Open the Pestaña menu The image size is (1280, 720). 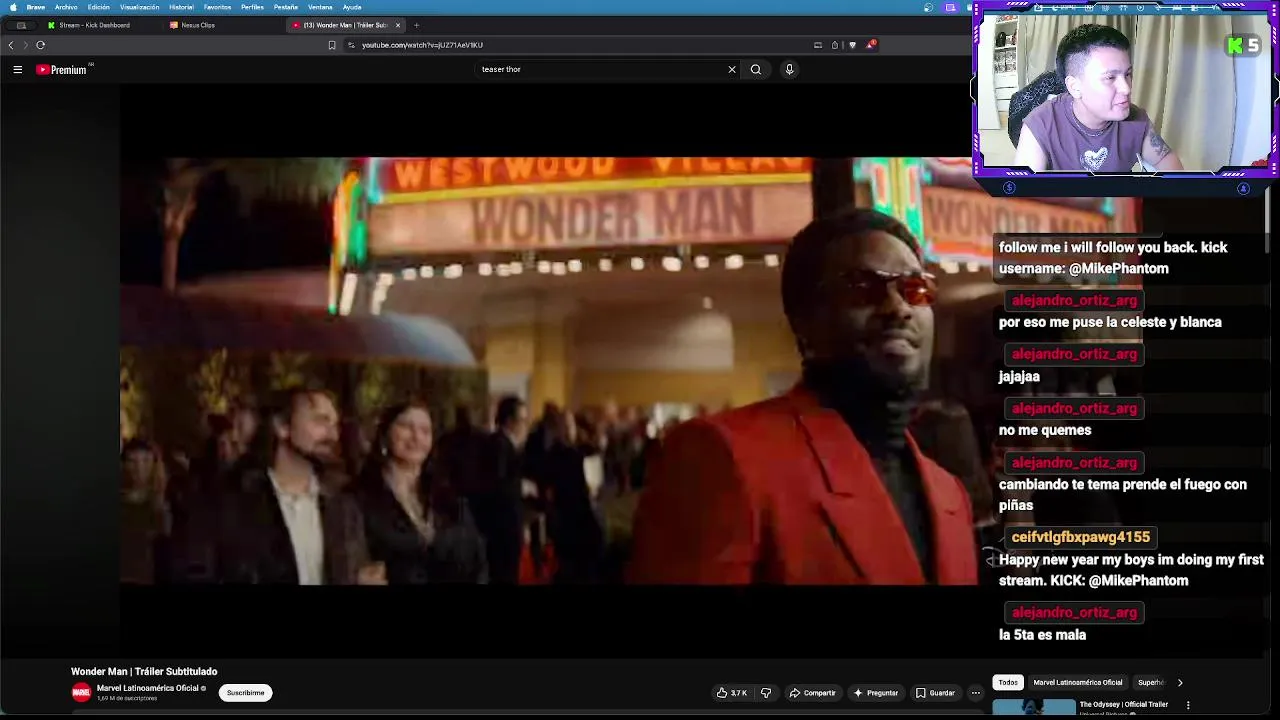coord(286,7)
